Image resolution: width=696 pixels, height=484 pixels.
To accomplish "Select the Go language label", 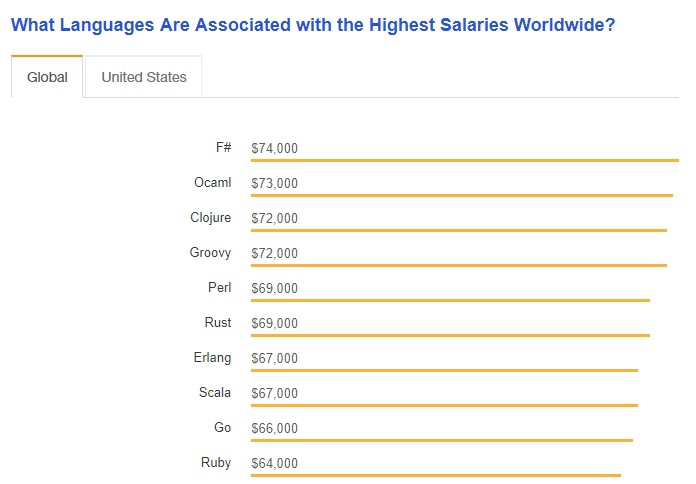I will pos(222,427).
